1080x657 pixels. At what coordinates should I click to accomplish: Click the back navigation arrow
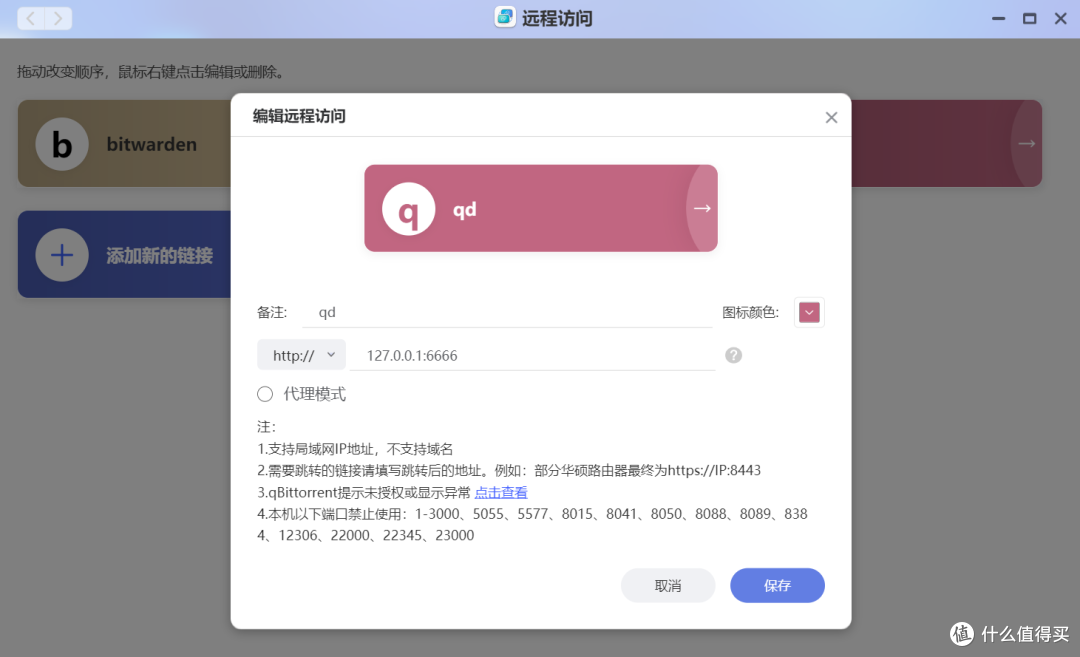point(31,19)
